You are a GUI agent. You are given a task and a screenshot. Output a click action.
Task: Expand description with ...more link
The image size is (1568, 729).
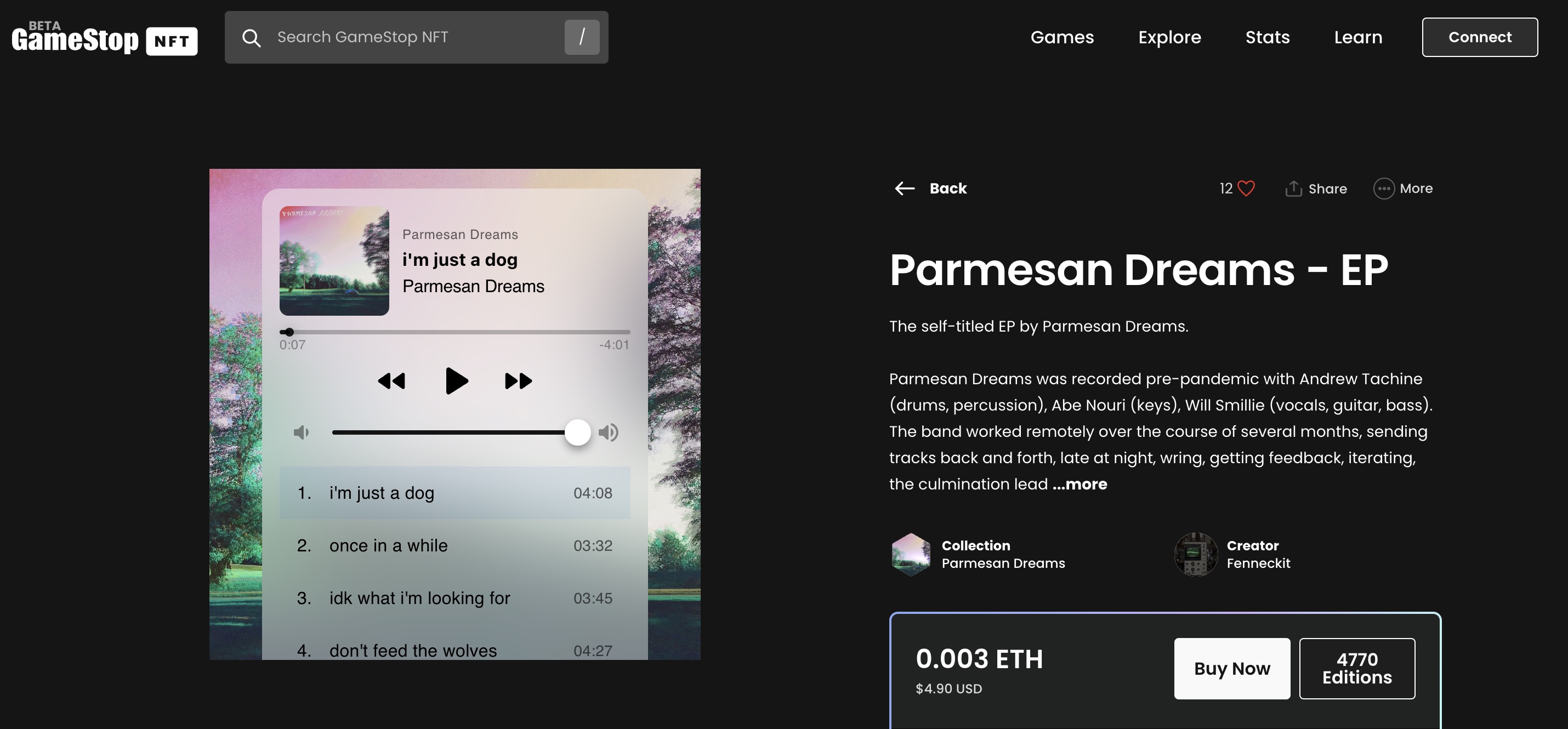[1079, 484]
